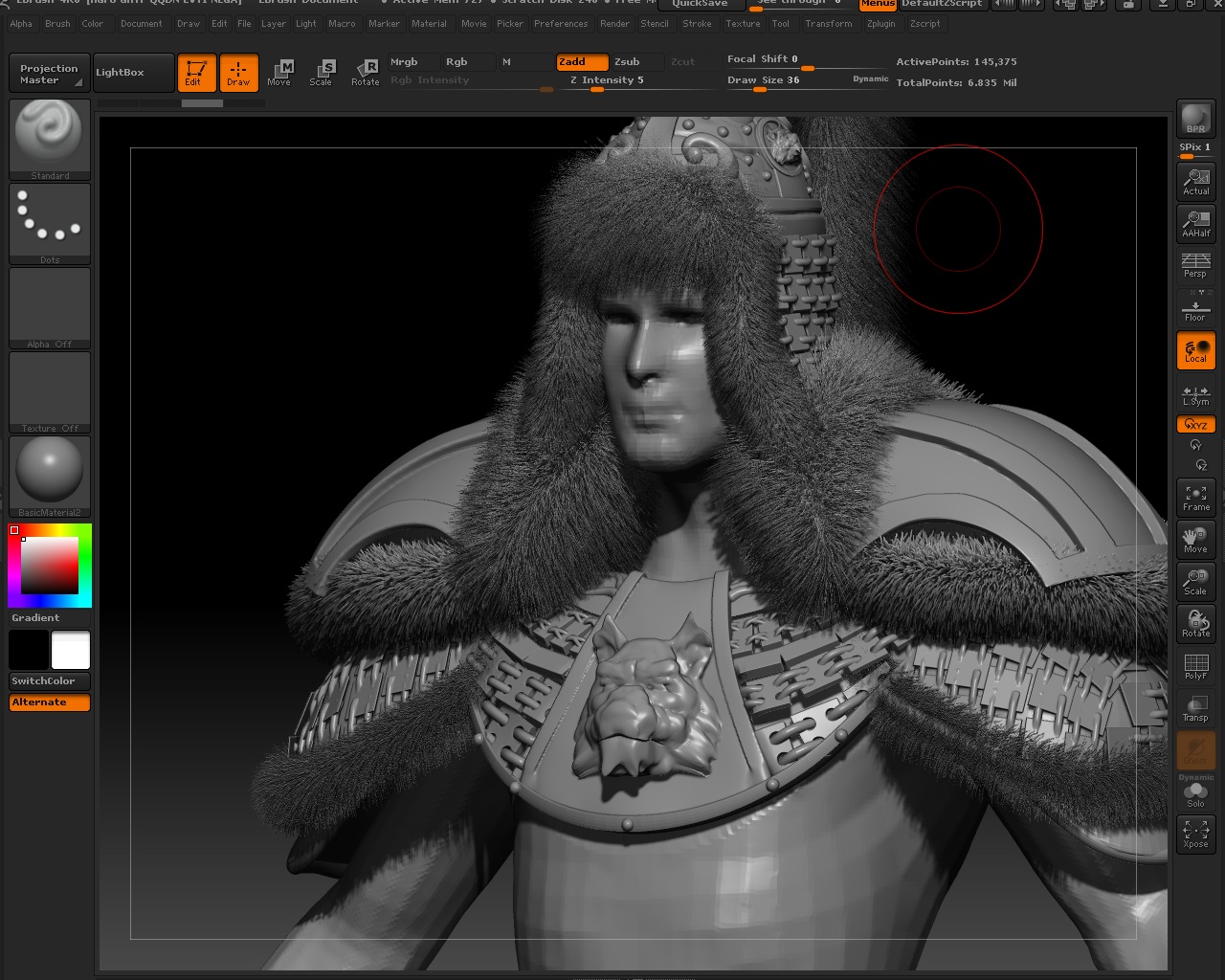
Task: Open BasicMaterial2 material picker
Action: tap(50, 477)
